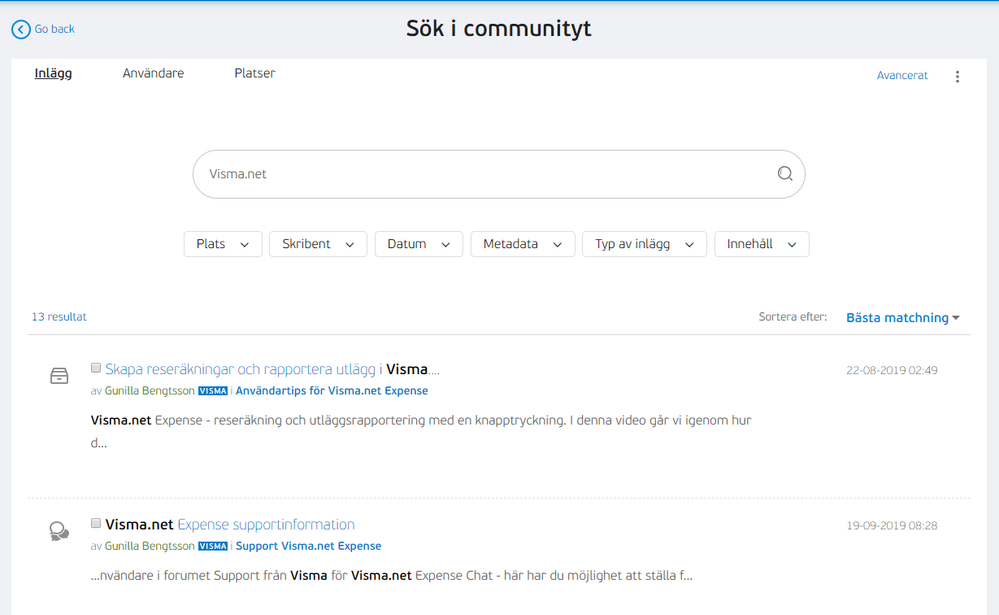Screen dimensions: 999x615
Task: Open the Typ av inlägg dropdown
Action: [644, 244]
